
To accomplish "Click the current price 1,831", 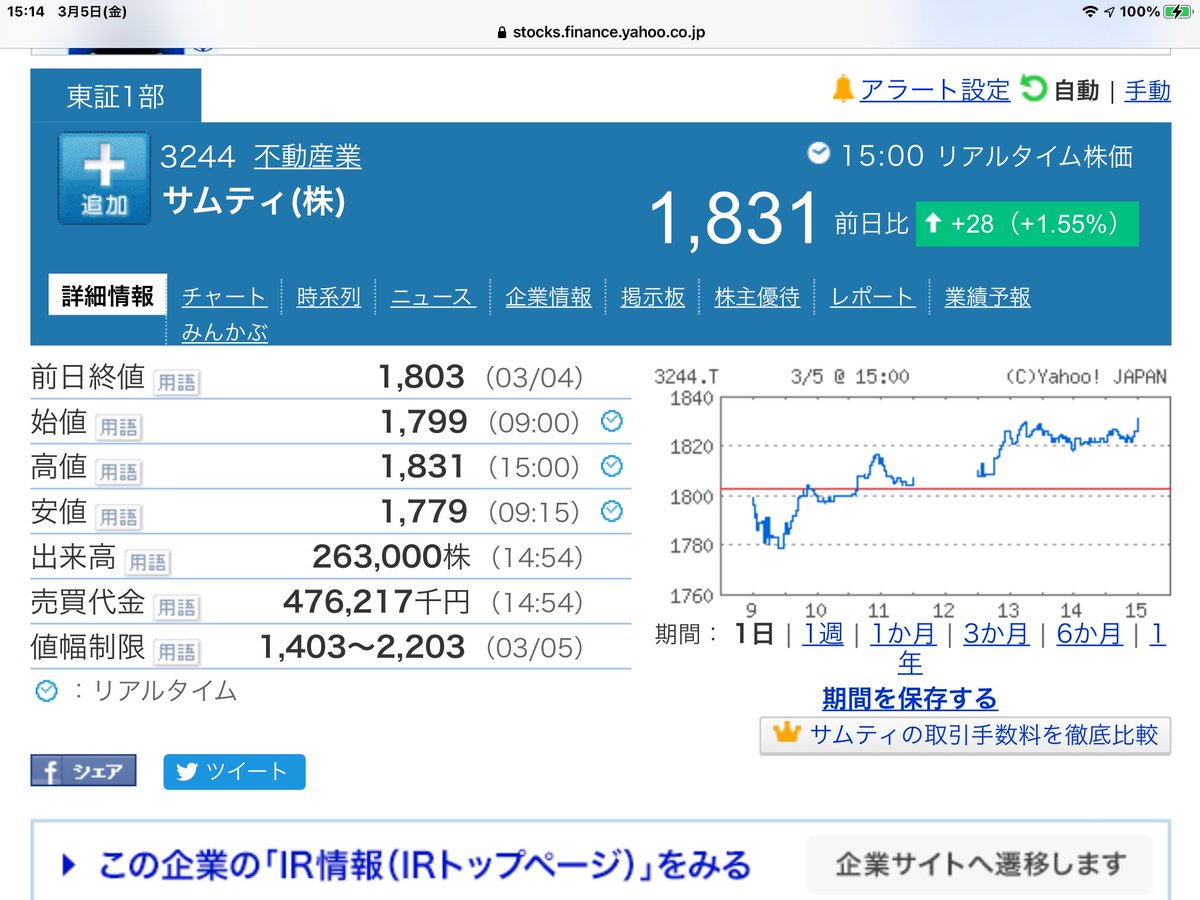I will click(734, 220).
